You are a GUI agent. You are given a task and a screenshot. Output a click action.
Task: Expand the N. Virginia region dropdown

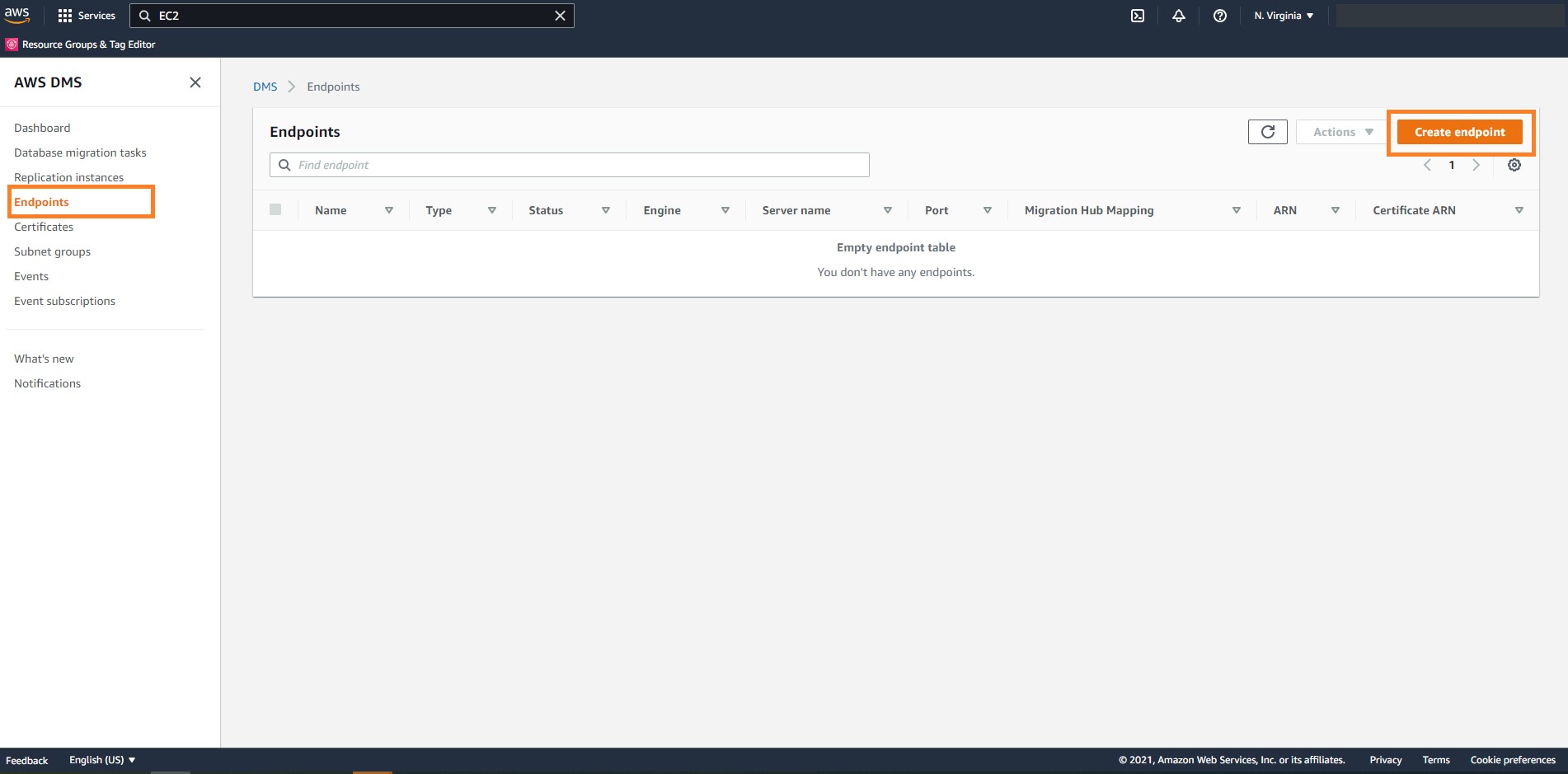(x=1284, y=16)
